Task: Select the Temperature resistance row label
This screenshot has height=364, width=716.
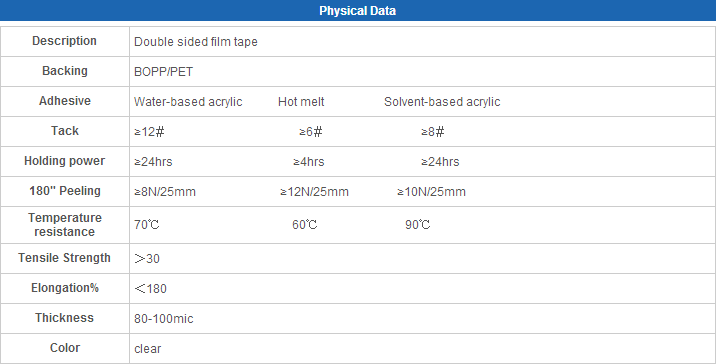Action: click(x=64, y=225)
